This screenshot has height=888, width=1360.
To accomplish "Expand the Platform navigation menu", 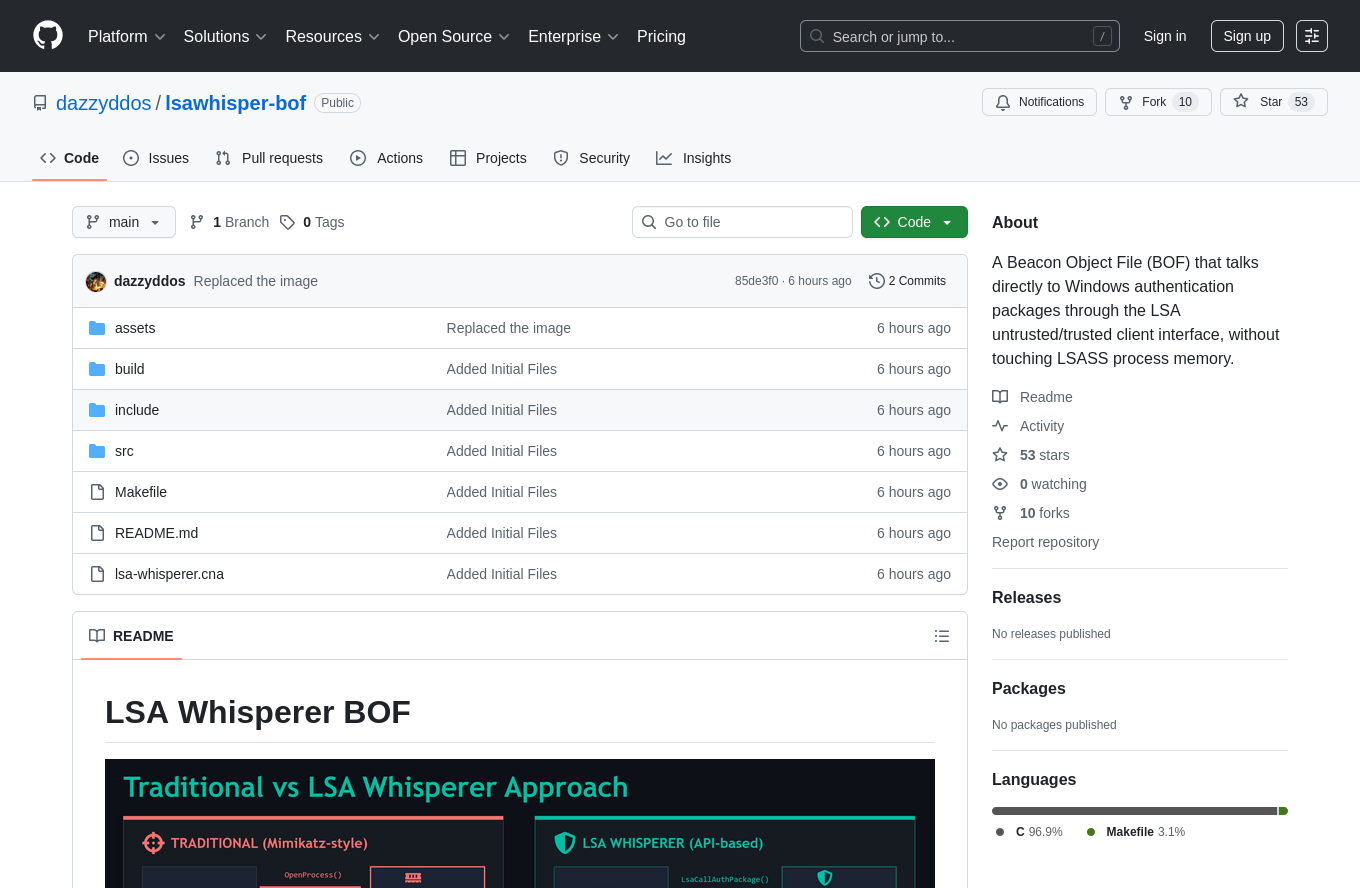I will coord(127,37).
